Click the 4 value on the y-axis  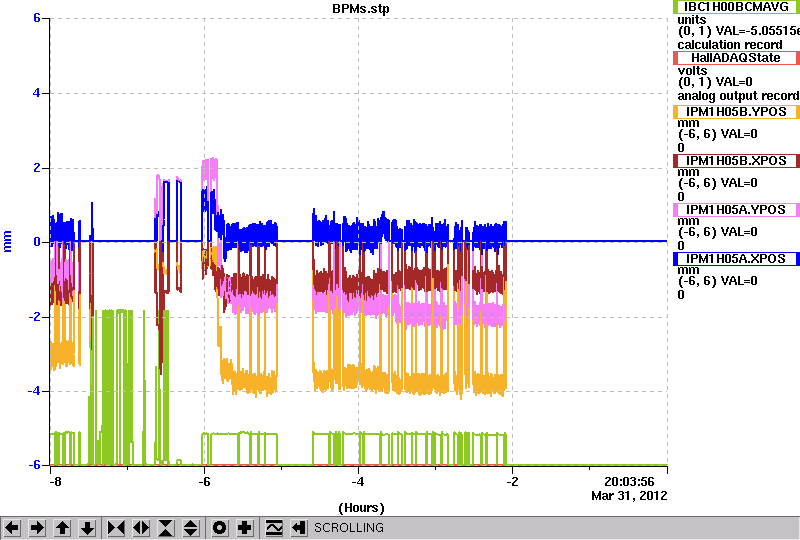(37, 93)
